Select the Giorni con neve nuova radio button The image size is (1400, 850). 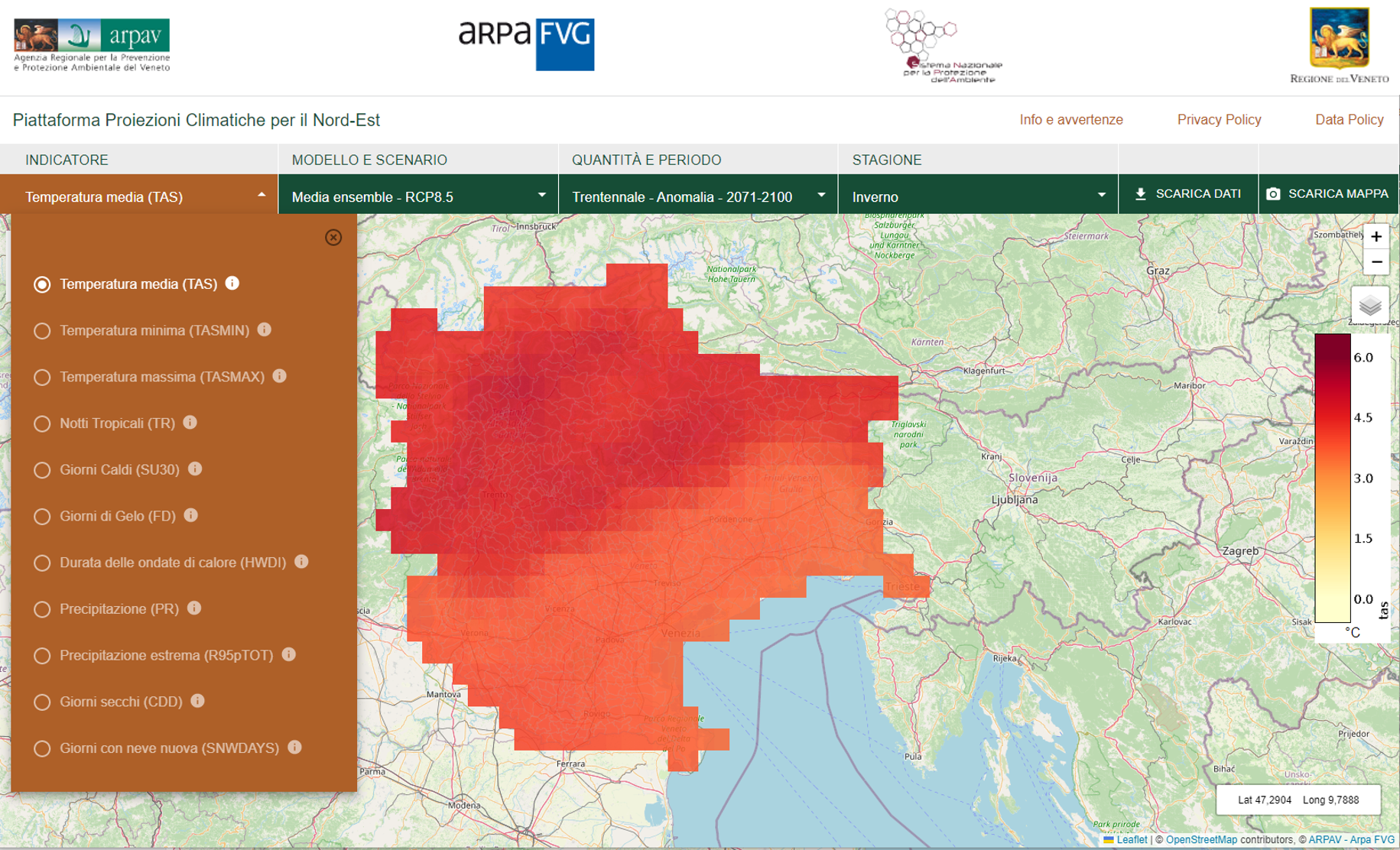pos(42,748)
